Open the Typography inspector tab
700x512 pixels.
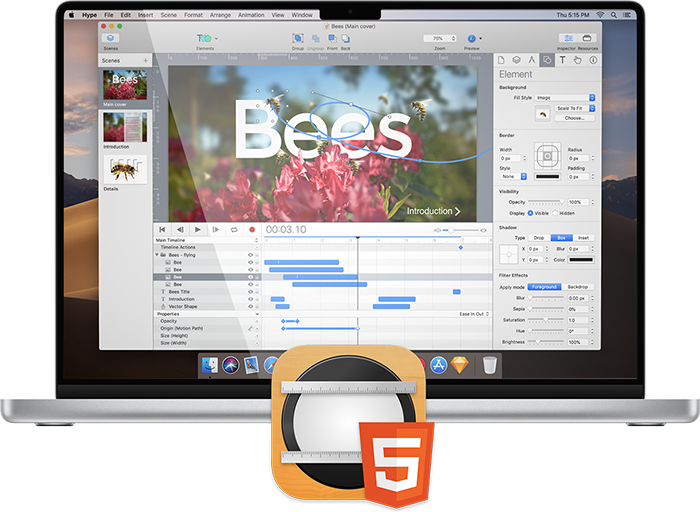562,60
